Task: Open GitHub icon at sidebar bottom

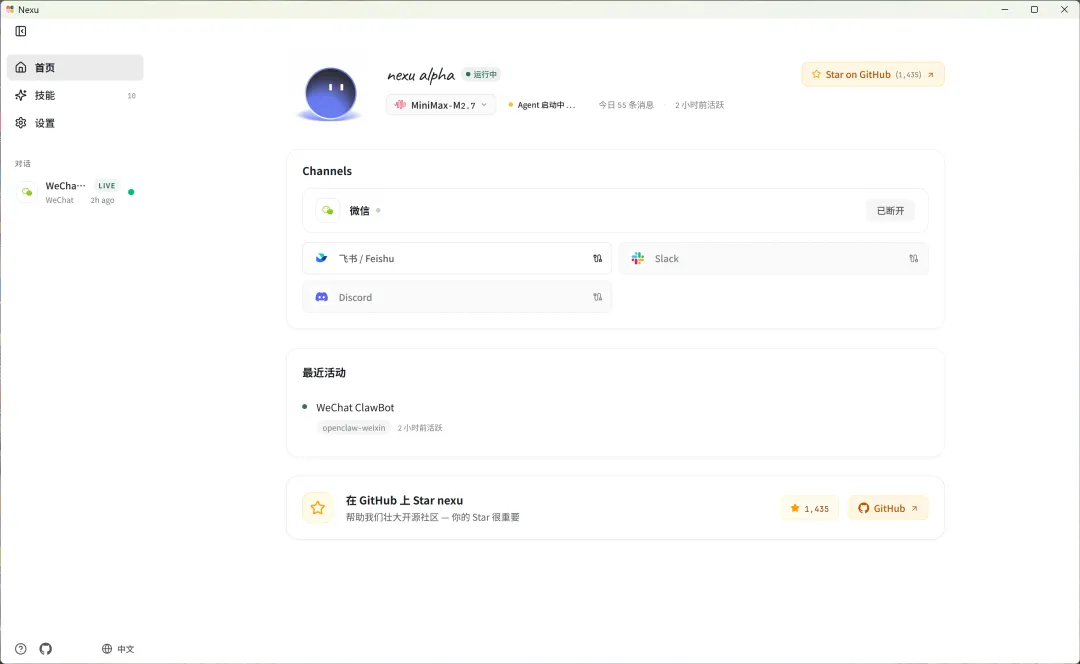Action: [x=45, y=649]
